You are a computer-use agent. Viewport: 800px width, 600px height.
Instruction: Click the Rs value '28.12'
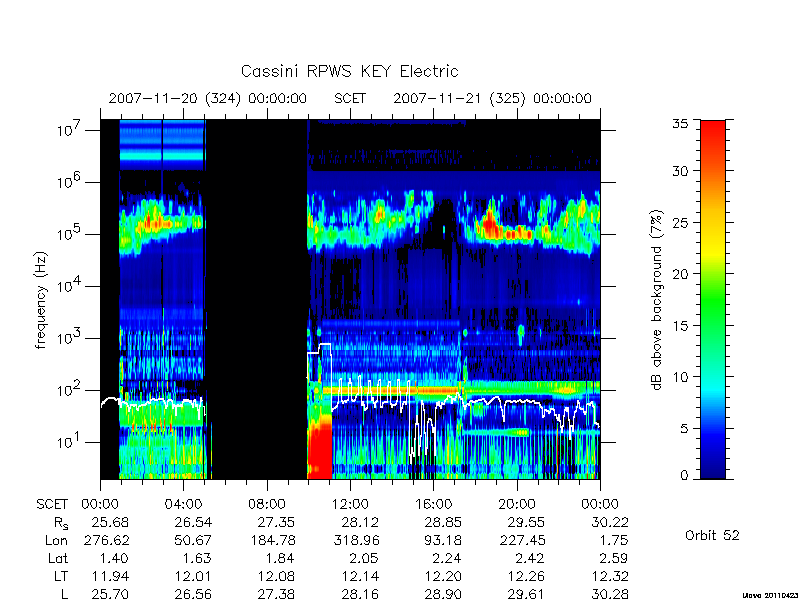[360, 522]
